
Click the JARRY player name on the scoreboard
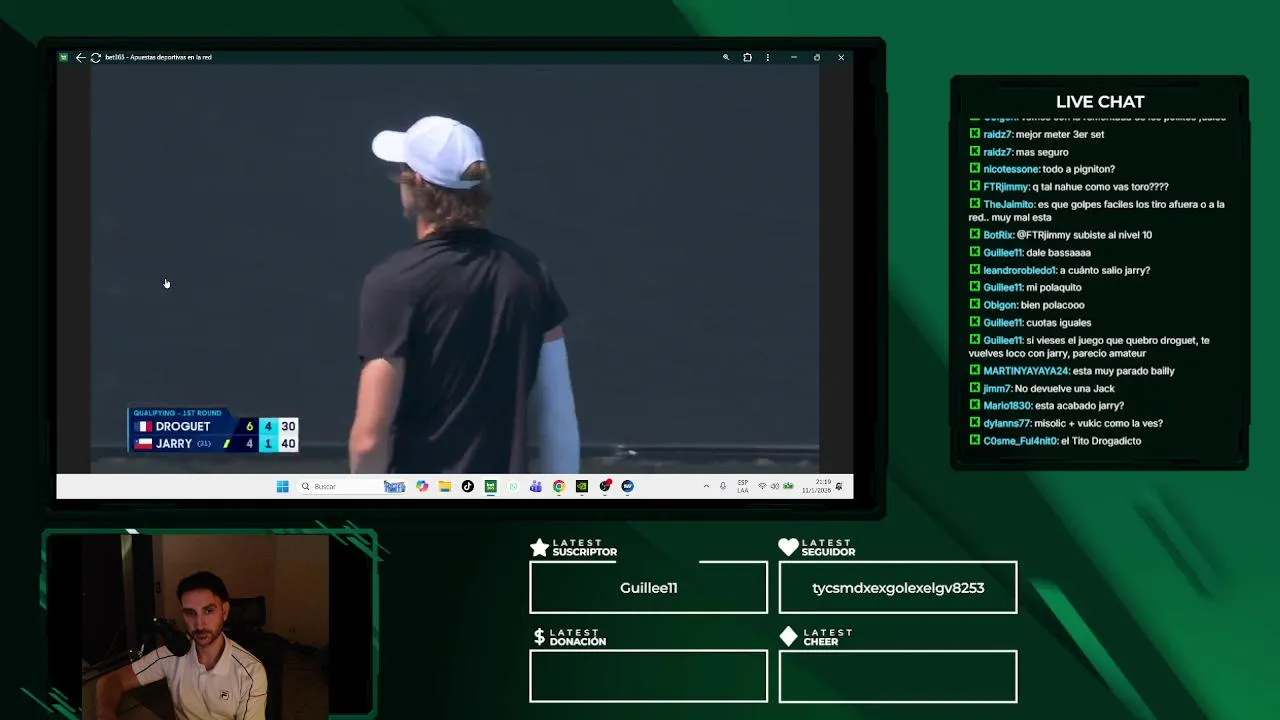[174, 443]
